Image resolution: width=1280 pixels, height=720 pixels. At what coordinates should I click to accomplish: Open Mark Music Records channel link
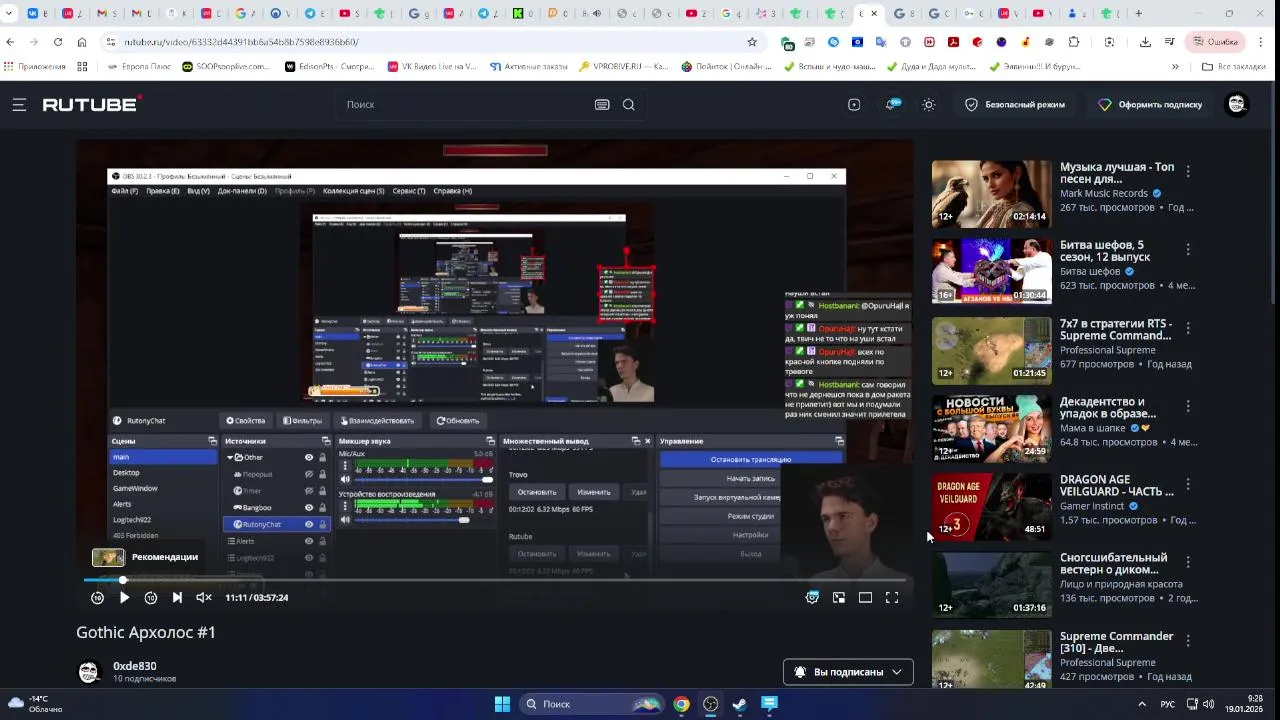point(1104,193)
